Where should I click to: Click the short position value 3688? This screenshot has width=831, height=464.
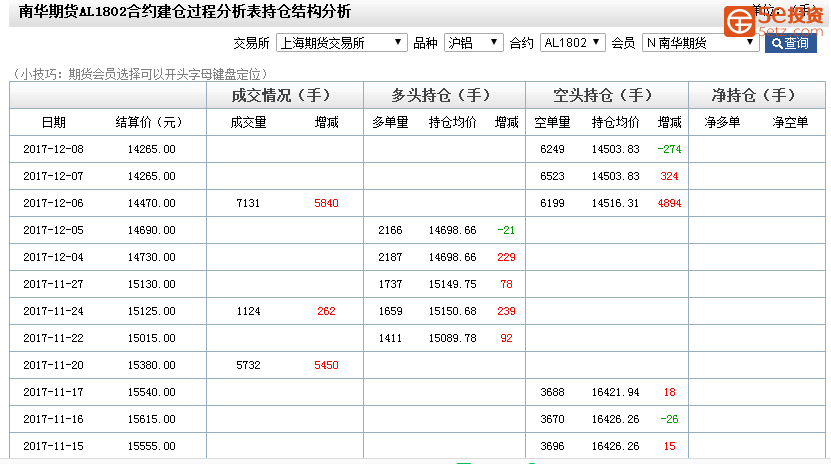(552, 392)
